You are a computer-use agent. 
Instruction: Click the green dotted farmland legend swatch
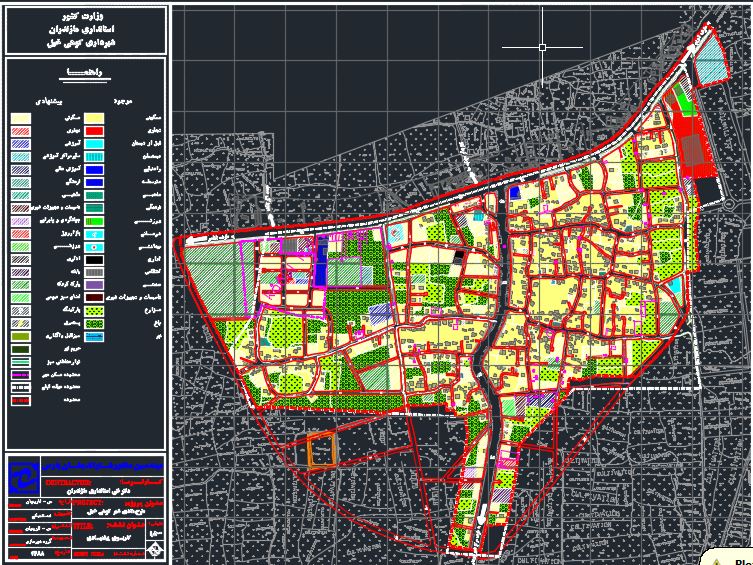(x=96, y=312)
